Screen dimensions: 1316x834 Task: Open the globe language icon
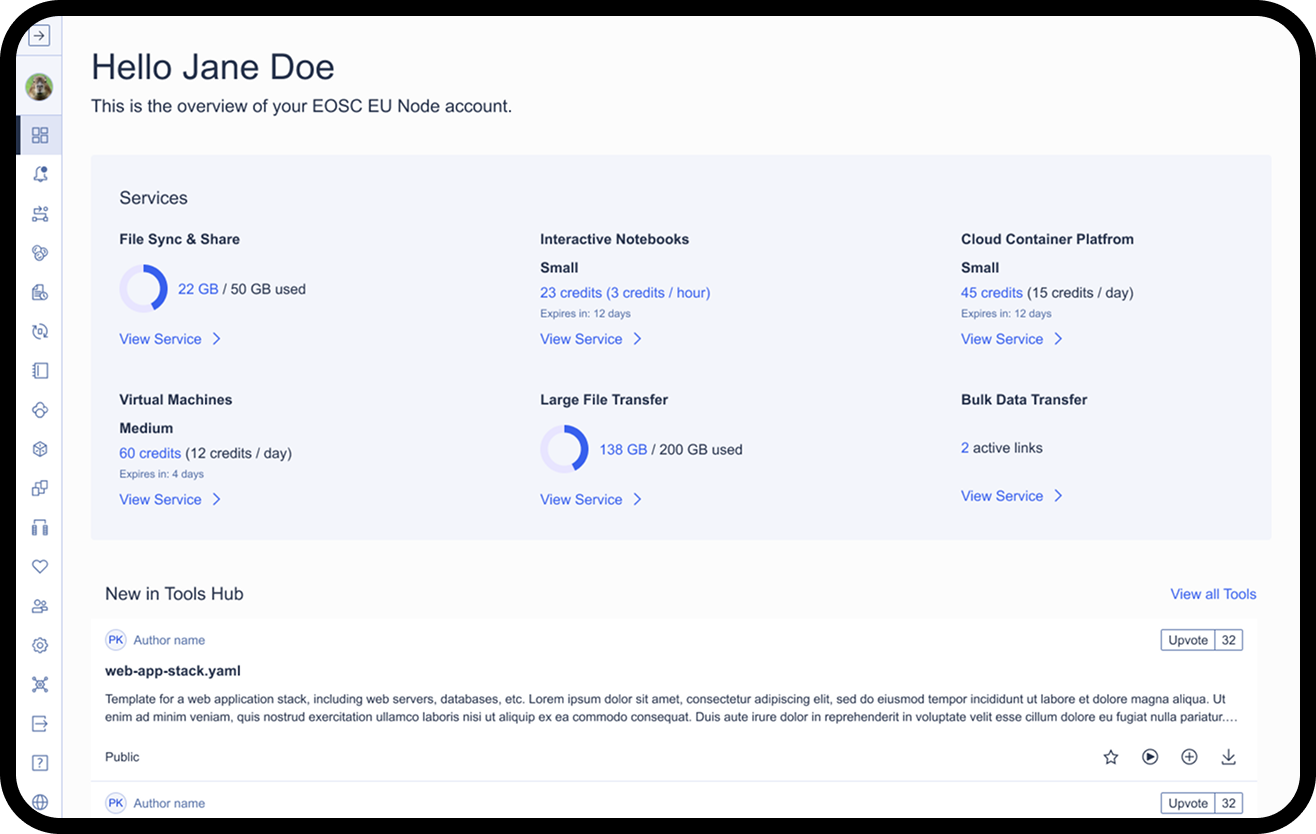[40, 802]
